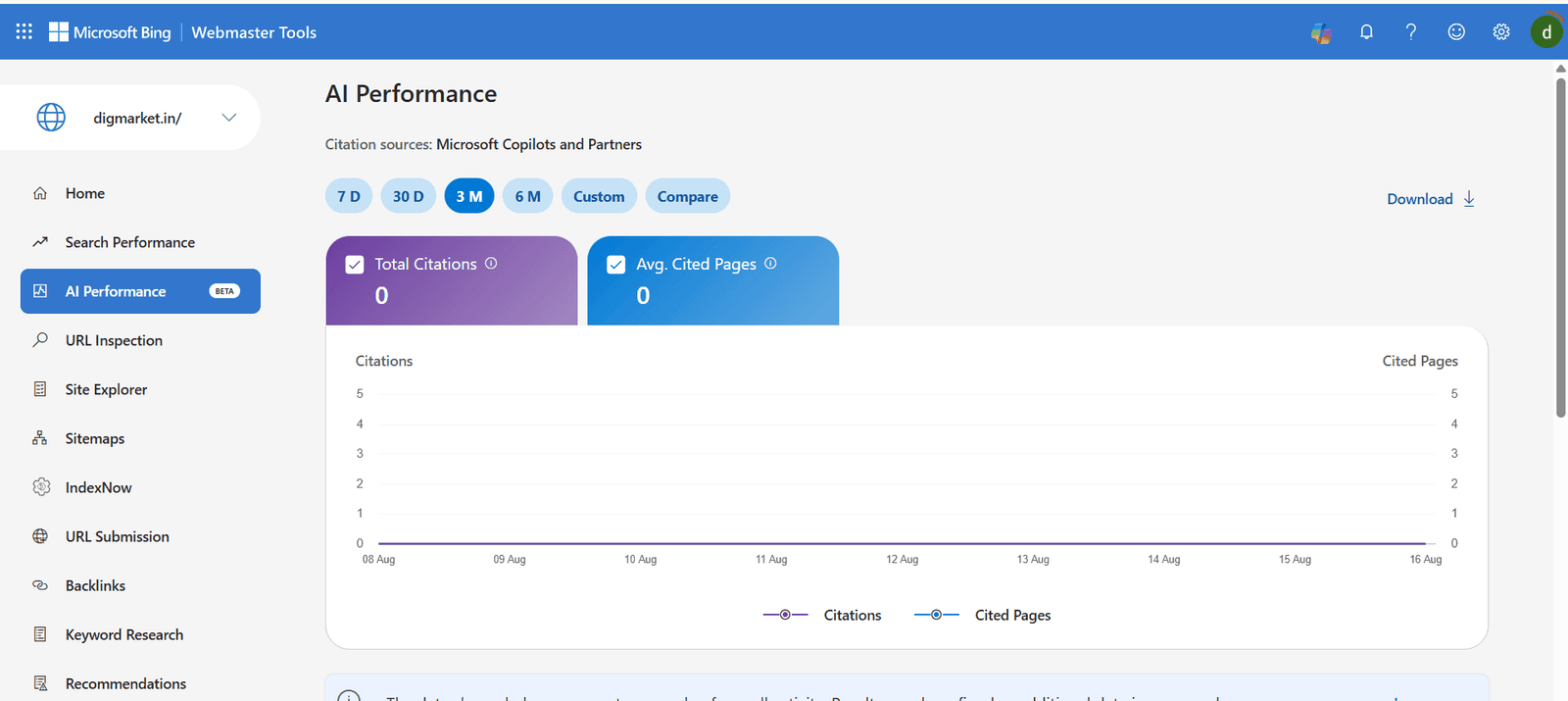Click the Site Explorer icon
Image resolution: width=1568 pixels, height=701 pixels.
40,389
